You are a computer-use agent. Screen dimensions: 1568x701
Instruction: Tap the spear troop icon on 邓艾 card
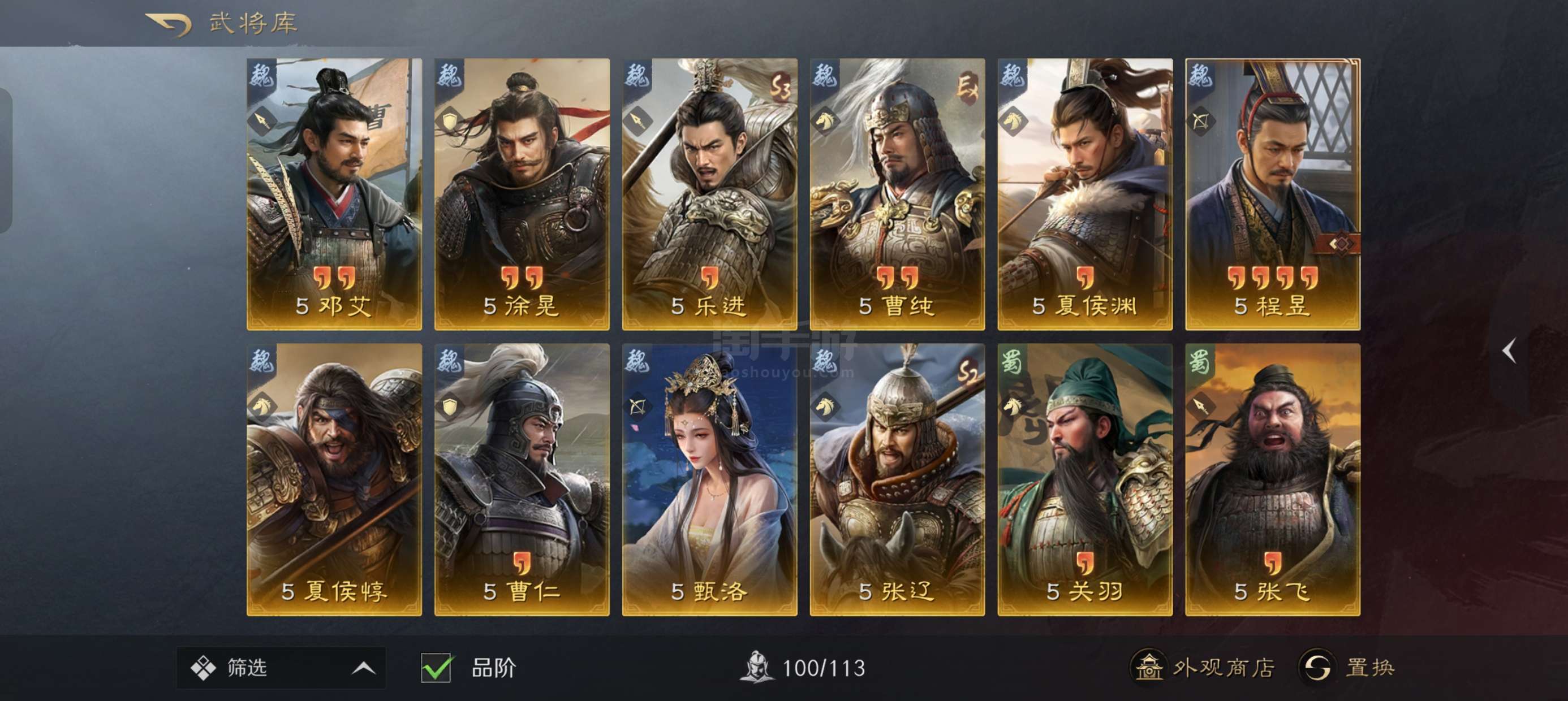(x=262, y=120)
